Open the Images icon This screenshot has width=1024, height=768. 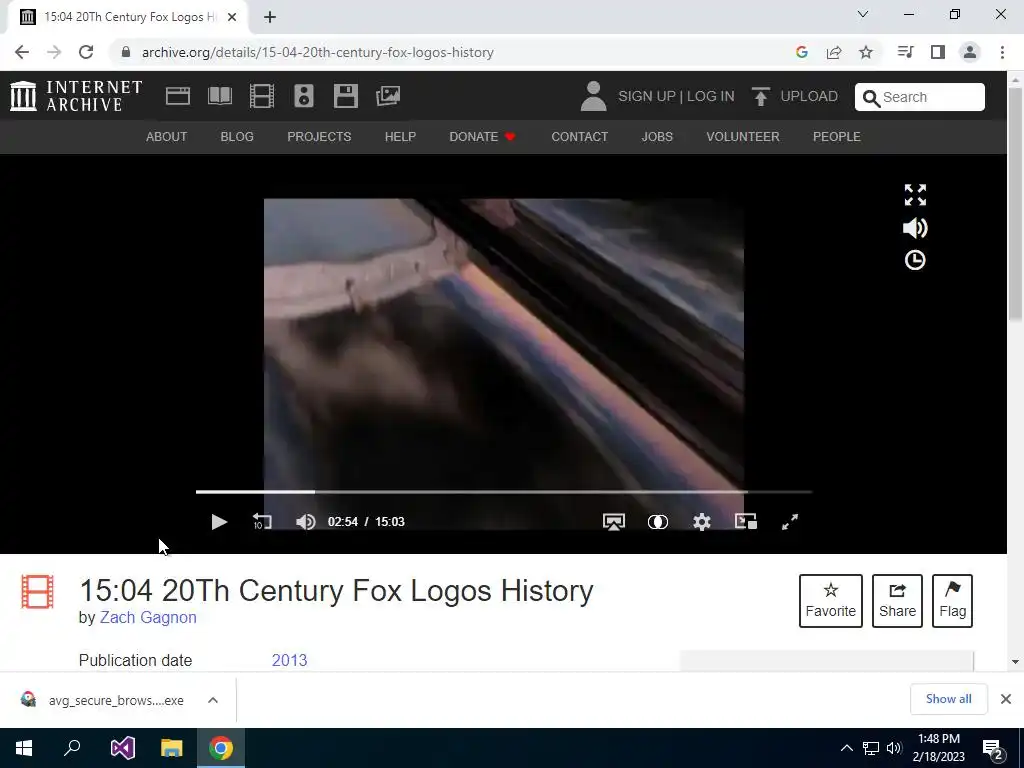tap(388, 96)
